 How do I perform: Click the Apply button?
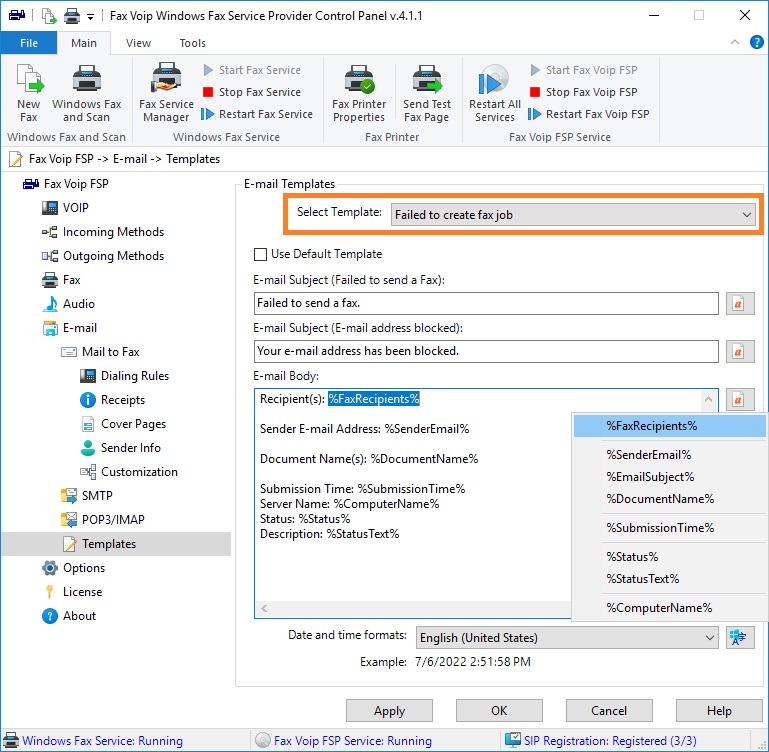(389, 711)
